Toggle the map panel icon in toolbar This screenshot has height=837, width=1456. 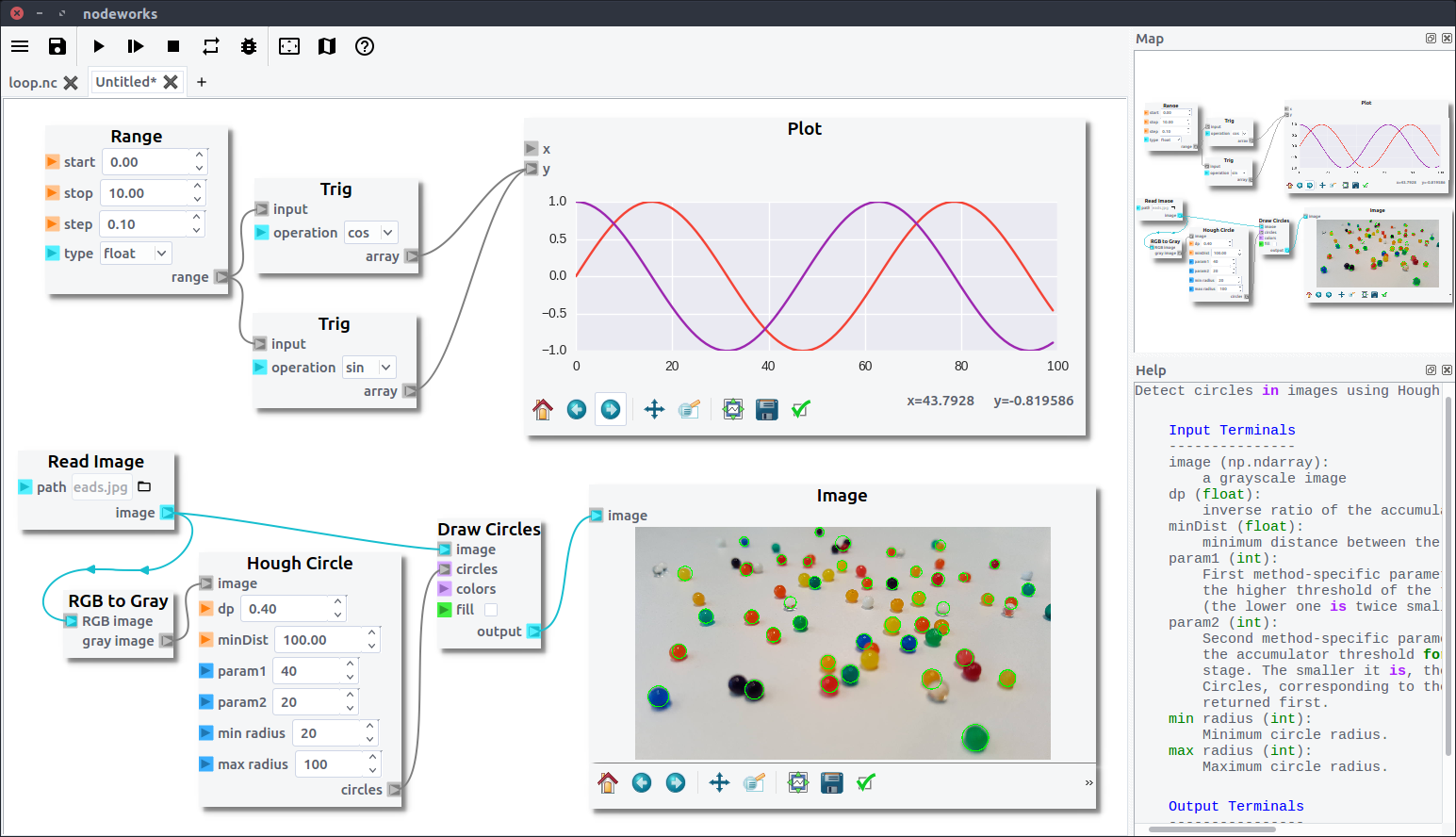click(x=327, y=46)
